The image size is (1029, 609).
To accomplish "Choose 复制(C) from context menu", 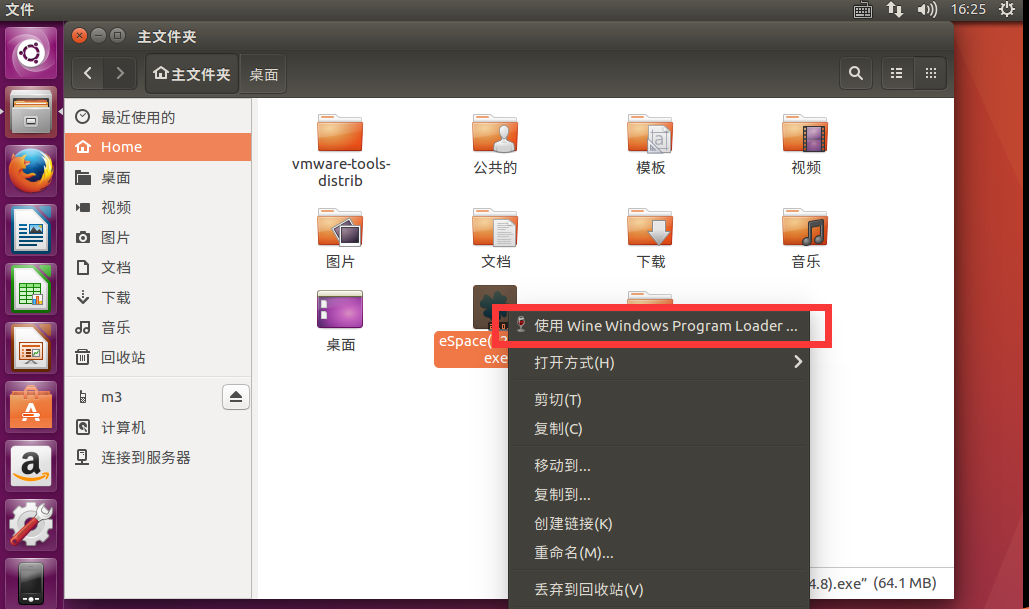I will [x=659, y=429].
